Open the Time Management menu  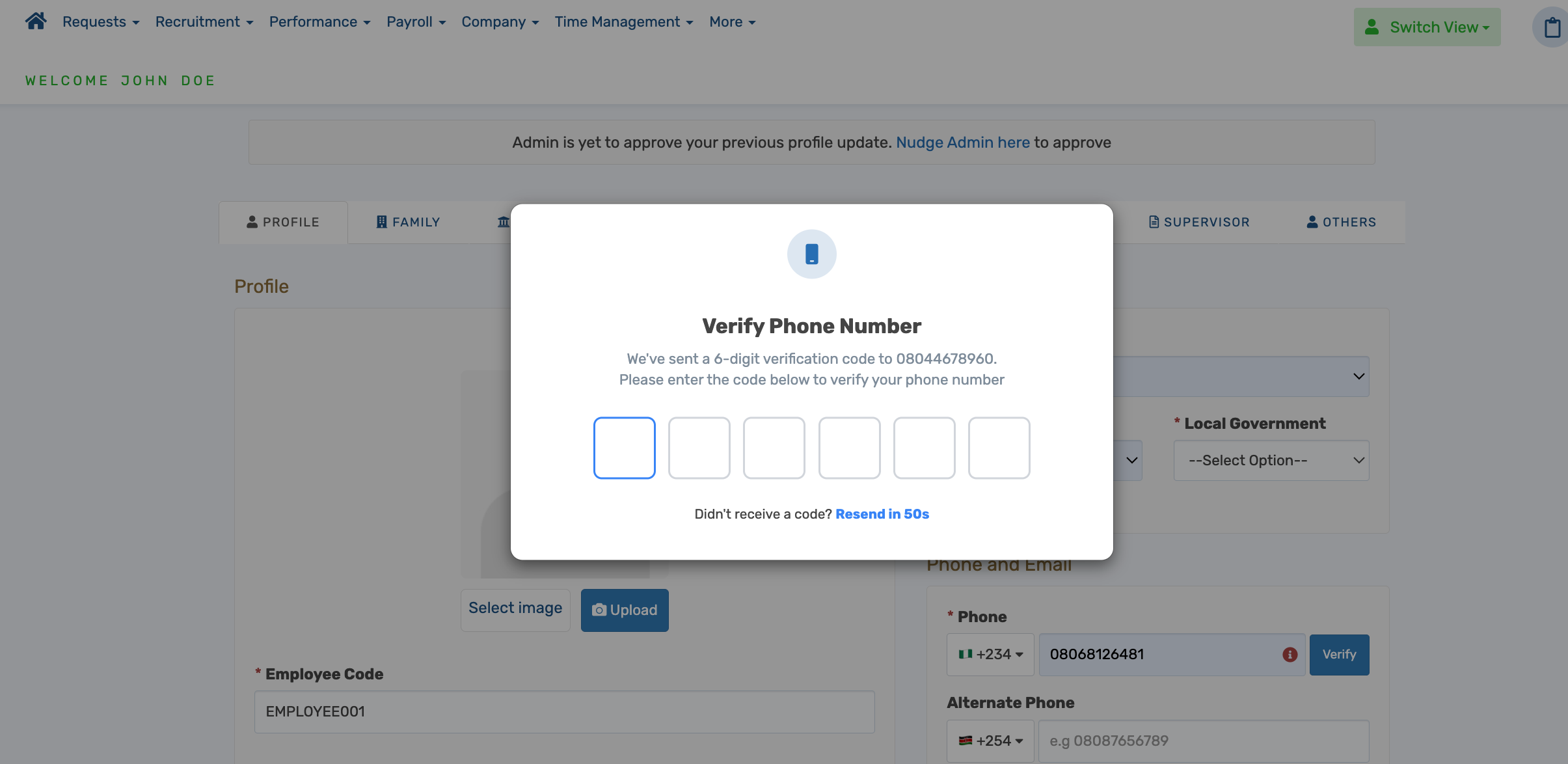tap(623, 21)
